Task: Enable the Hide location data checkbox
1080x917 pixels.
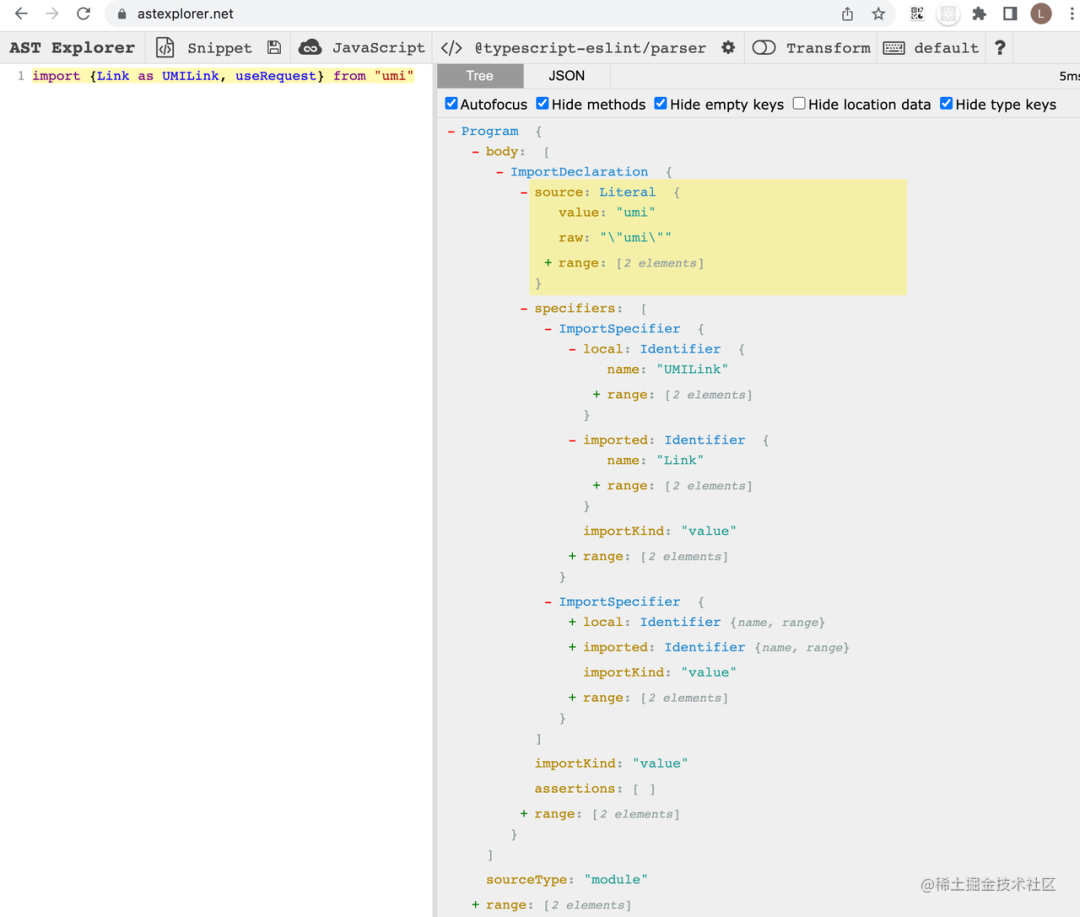Action: tap(799, 104)
